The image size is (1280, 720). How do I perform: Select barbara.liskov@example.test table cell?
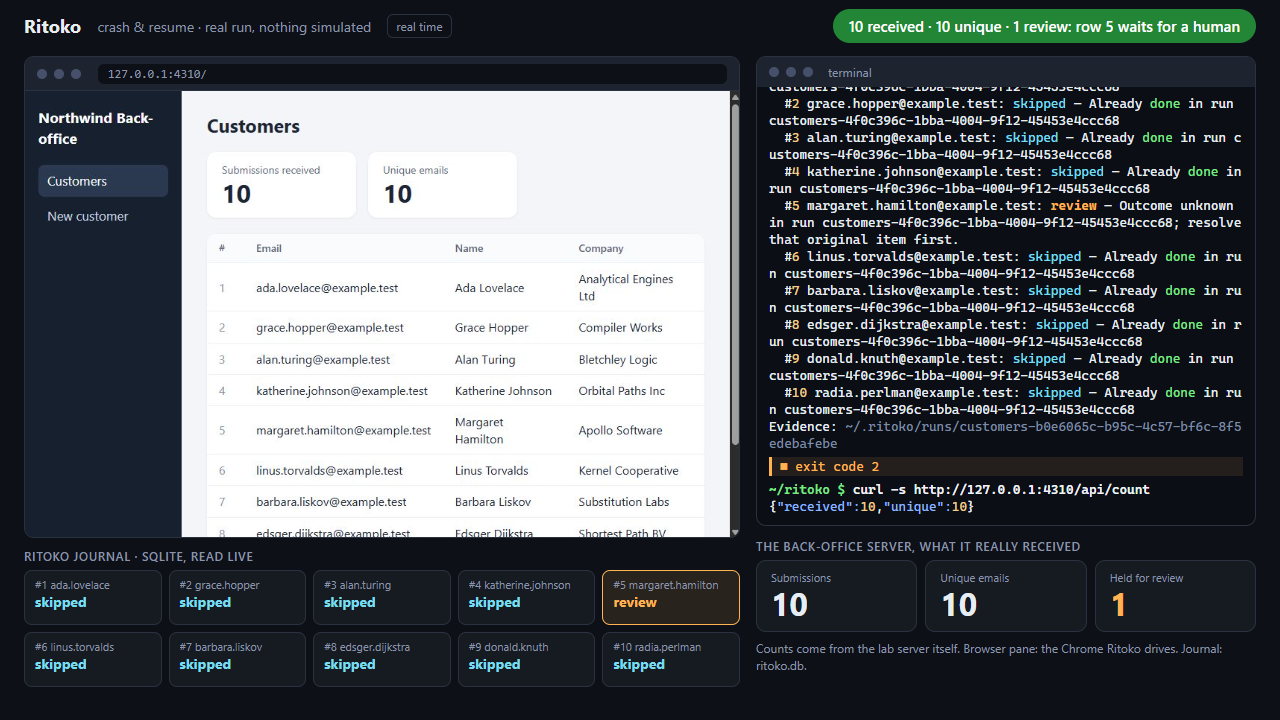(x=331, y=502)
